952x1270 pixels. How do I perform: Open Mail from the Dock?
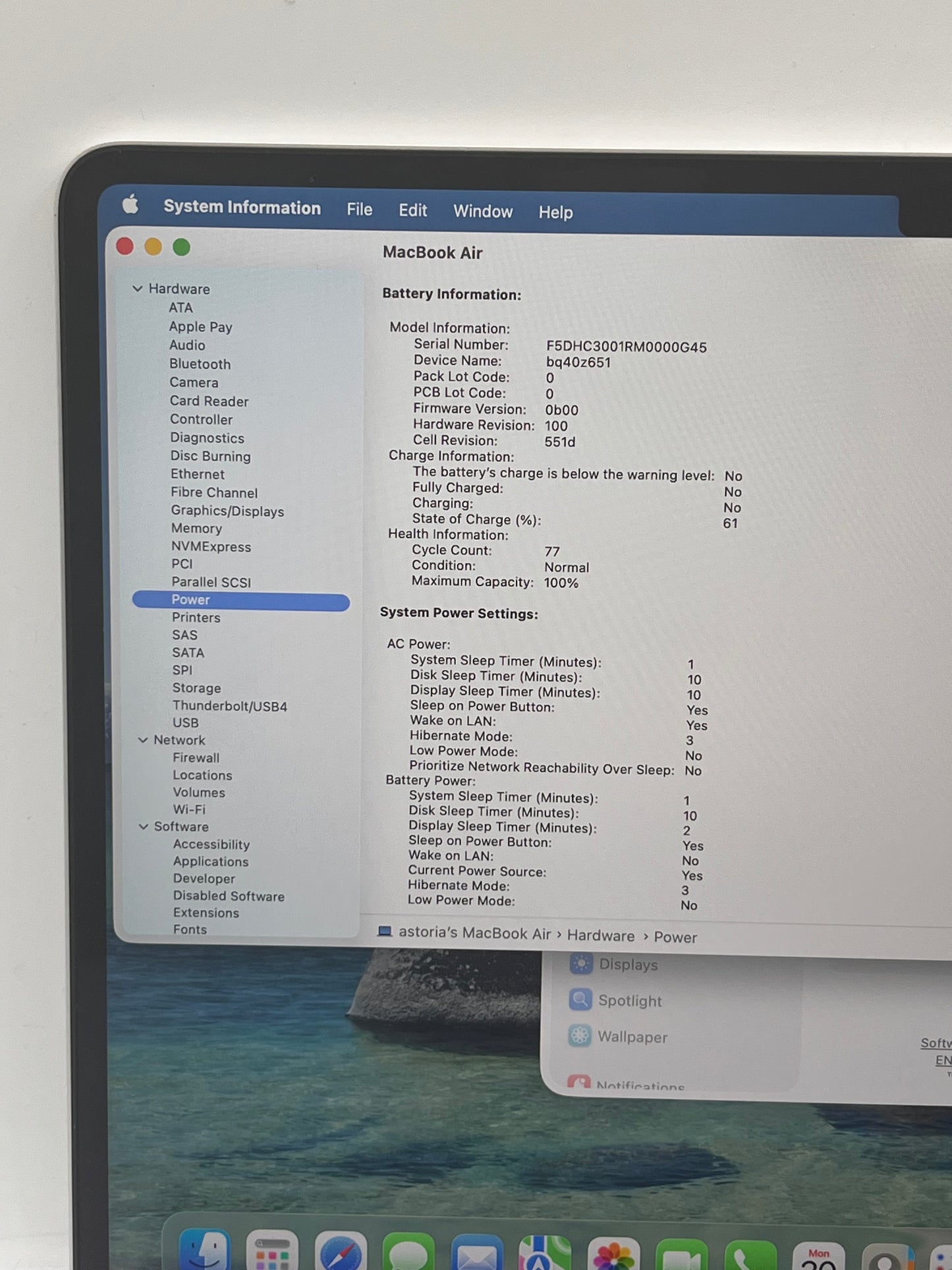coord(477,1252)
